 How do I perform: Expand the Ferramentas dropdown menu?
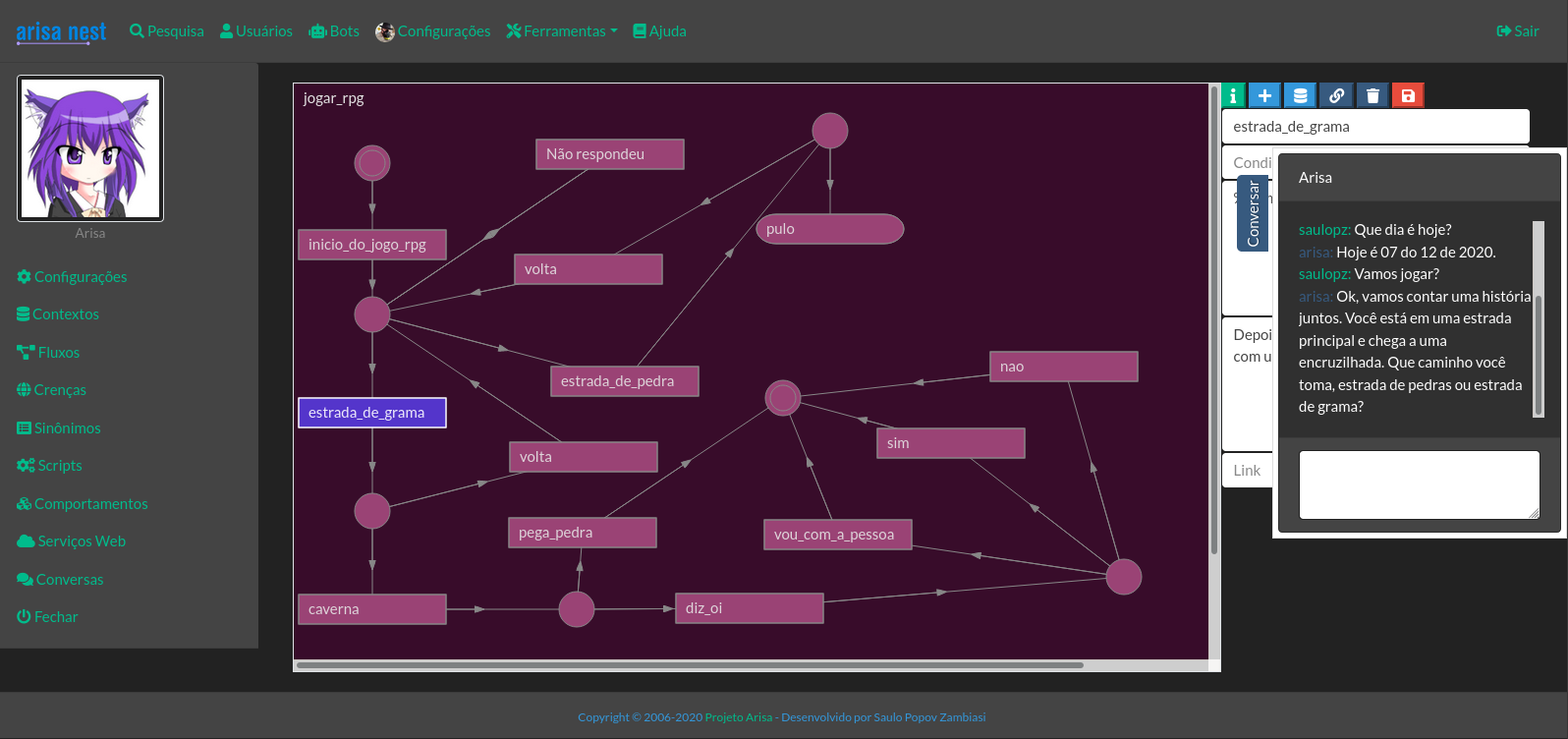tap(562, 31)
